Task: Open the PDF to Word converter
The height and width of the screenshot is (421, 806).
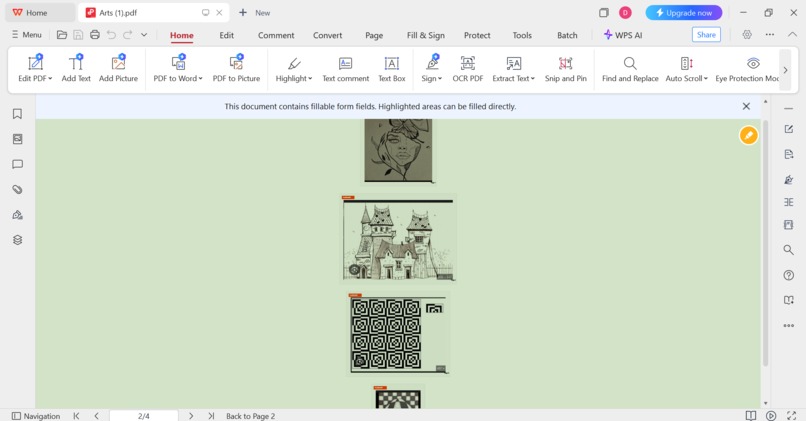Action: click(x=178, y=69)
